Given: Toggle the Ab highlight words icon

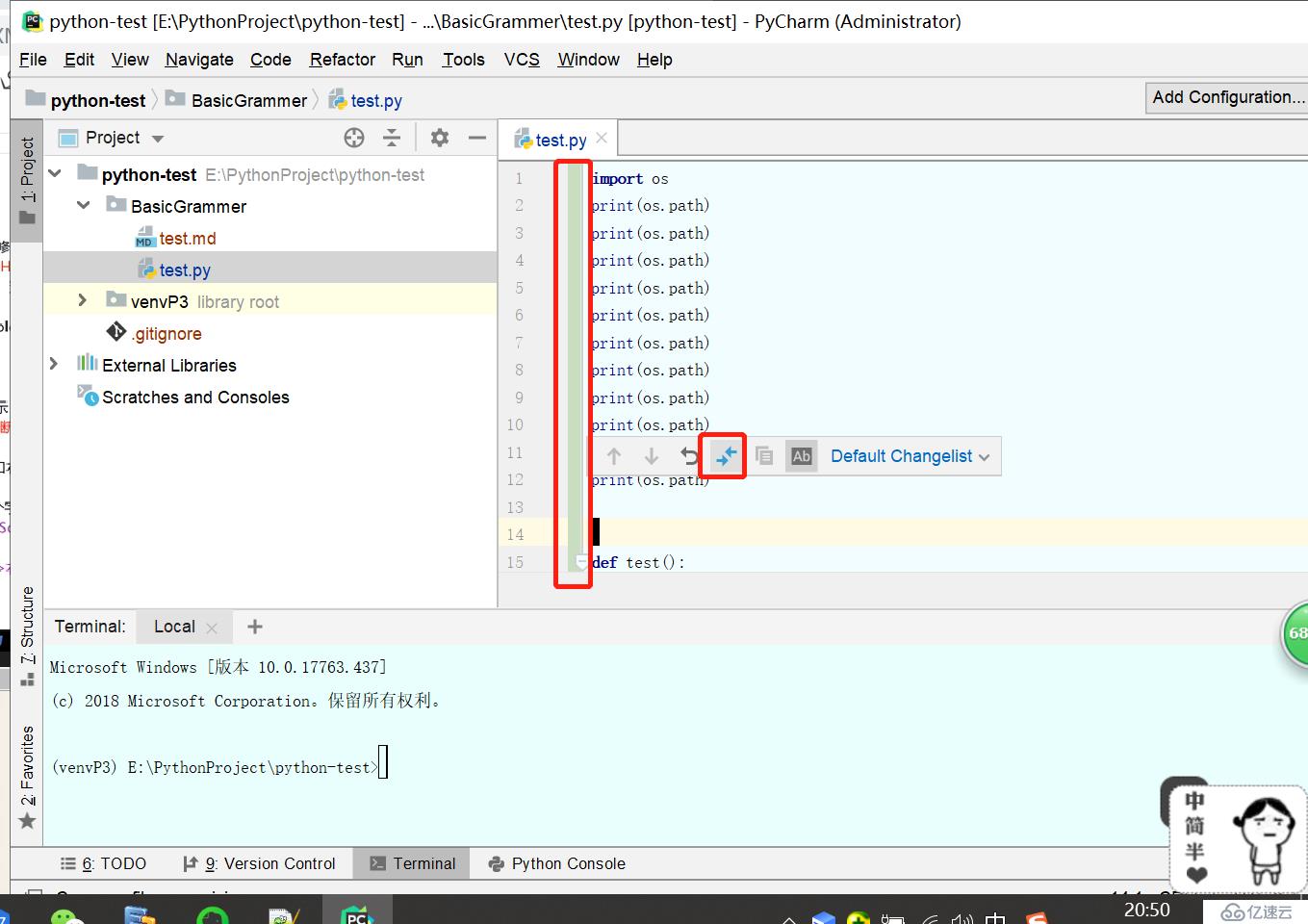Looking at the screenshot, I should (802, 456).
